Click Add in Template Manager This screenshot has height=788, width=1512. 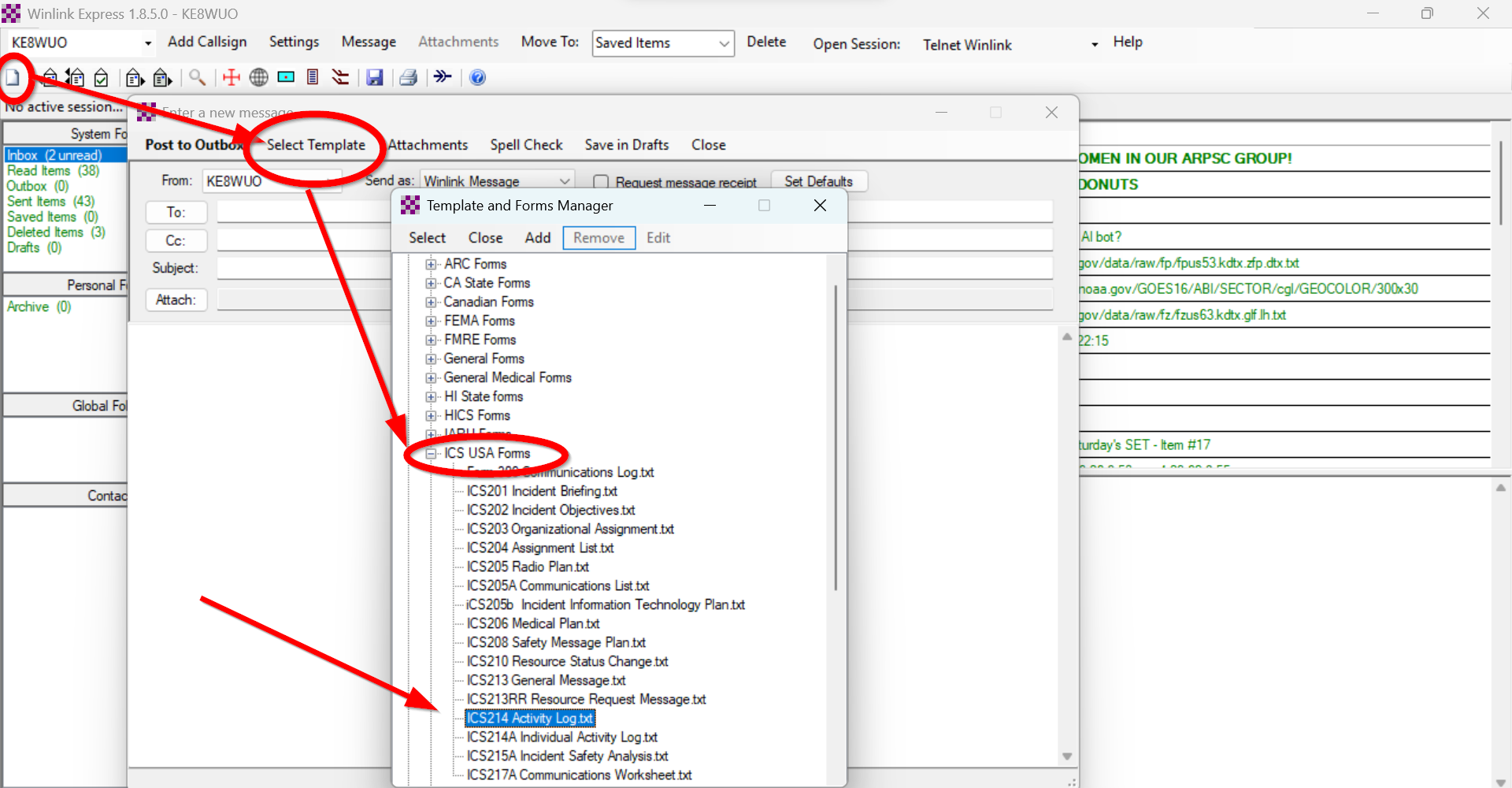tap(538, 238)
